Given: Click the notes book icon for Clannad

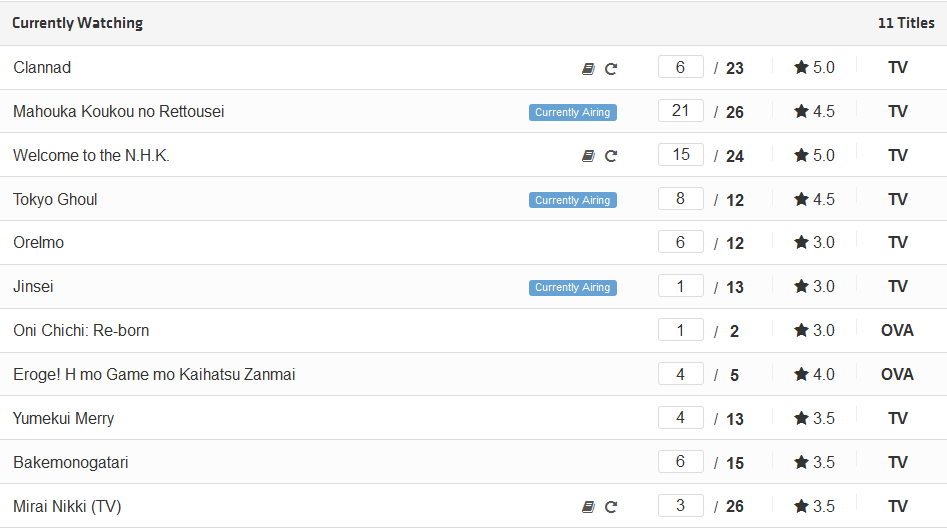Looking at the screenshot, I should pyautogui.click(x=588, y=69).
